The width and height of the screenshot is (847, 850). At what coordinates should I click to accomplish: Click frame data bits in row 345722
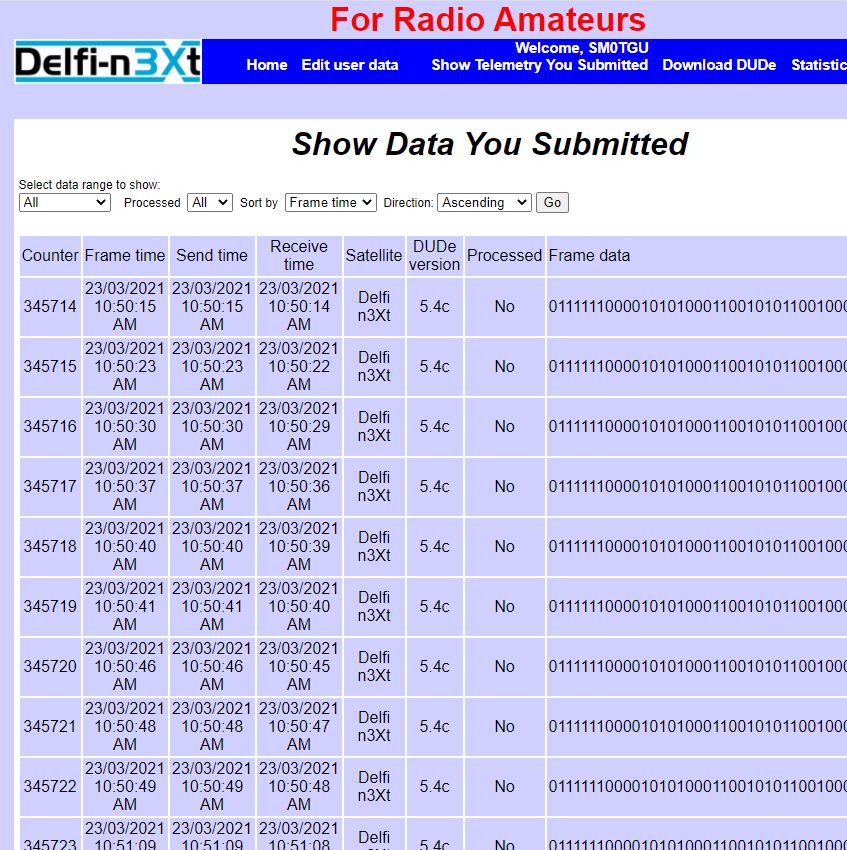coord(697,787)
